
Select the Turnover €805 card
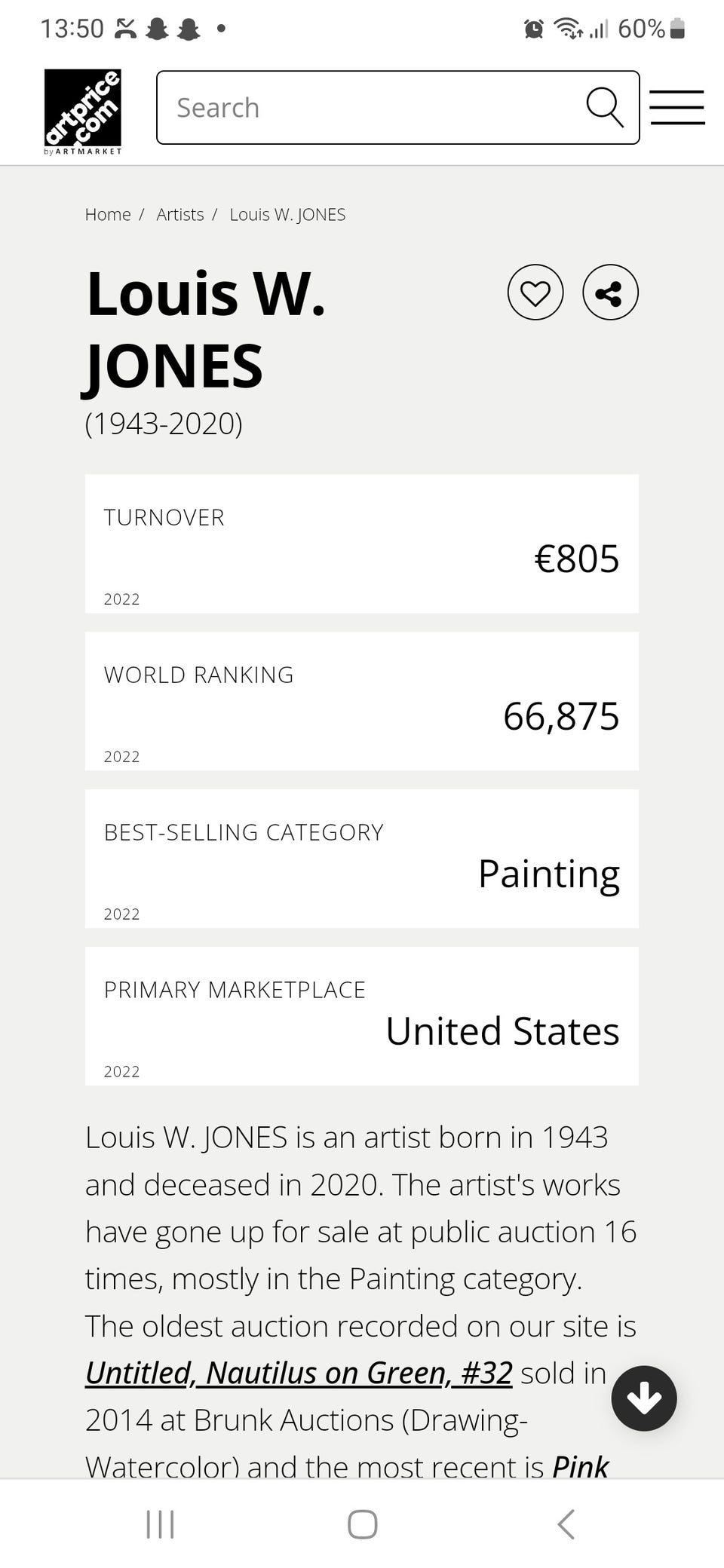pyautogui.click(x=362, y=544)
